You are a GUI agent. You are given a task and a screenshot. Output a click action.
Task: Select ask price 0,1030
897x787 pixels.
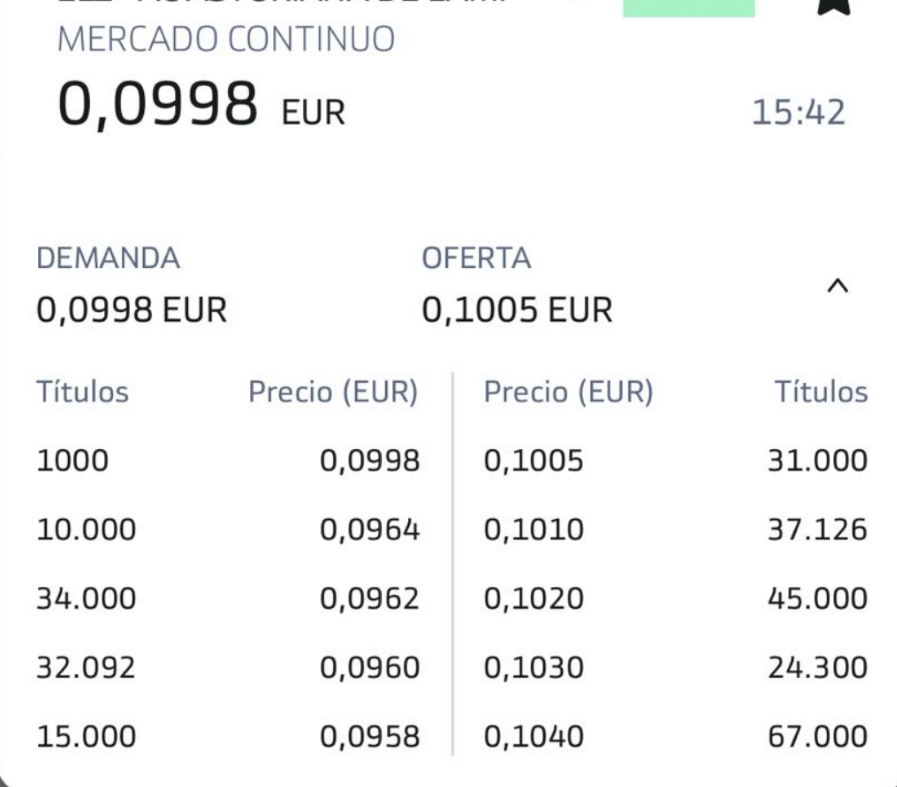click(x=534, y=667)
